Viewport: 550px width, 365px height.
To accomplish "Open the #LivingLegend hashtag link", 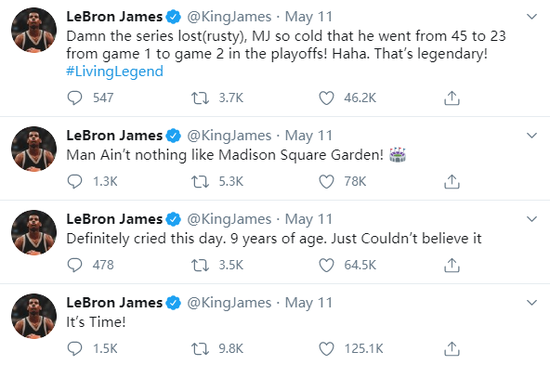I will point(115,71).
